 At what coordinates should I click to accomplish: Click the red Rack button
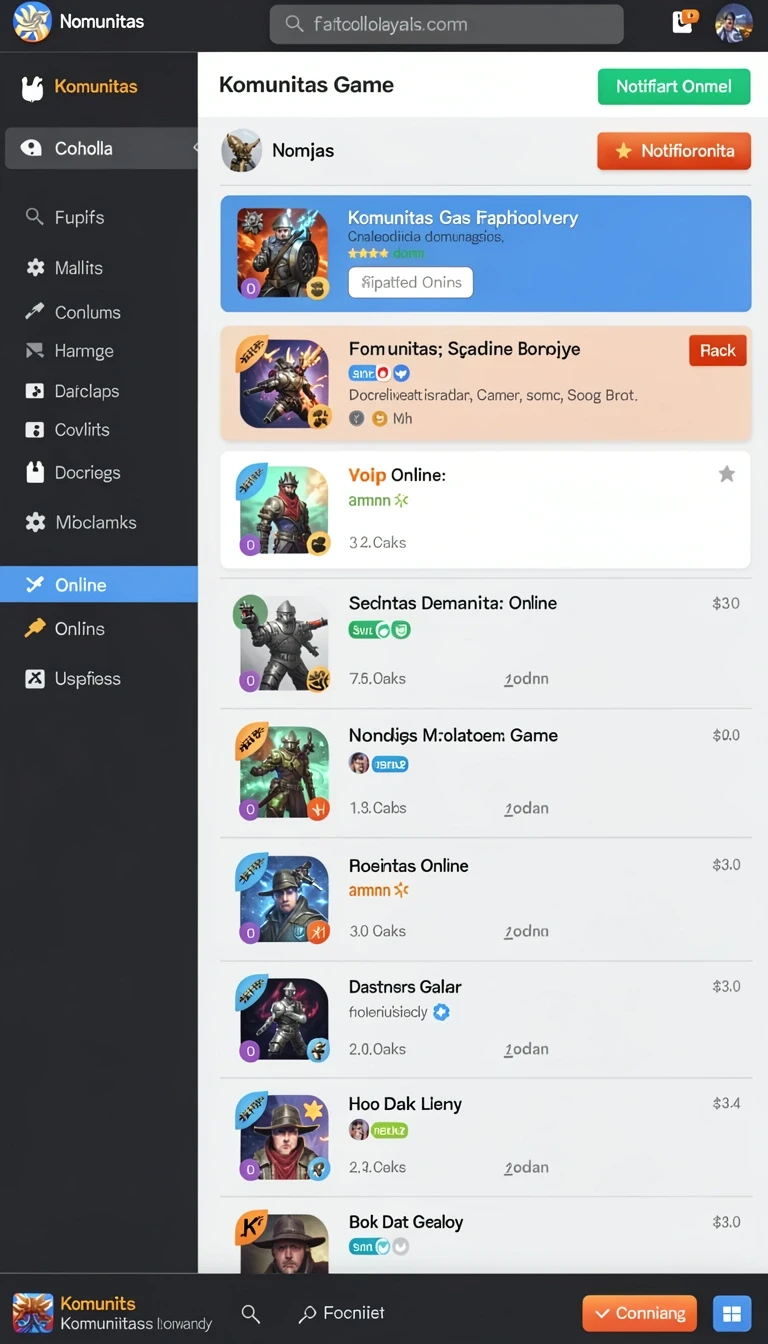click(717, 350)
